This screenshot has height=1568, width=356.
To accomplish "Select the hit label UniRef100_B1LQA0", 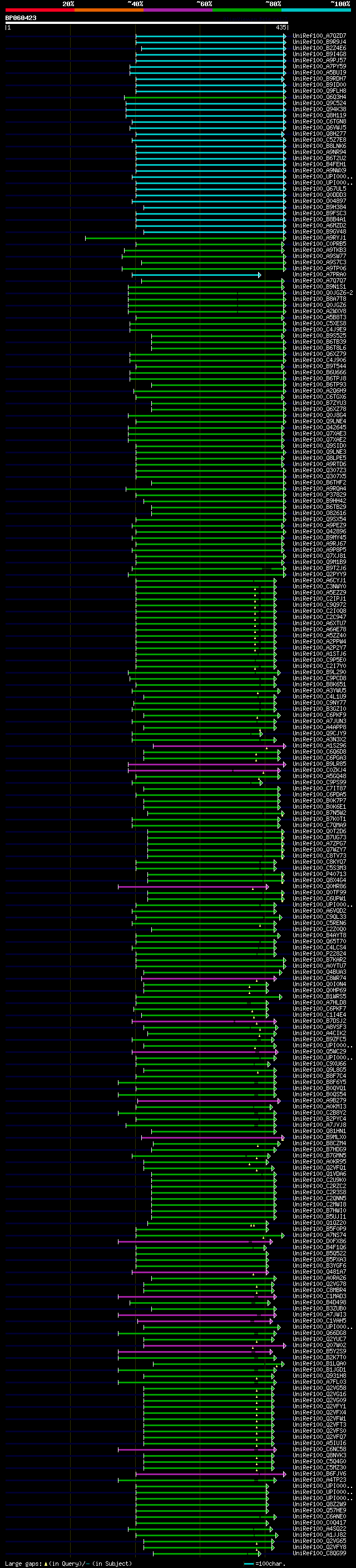I will 319,1363.
